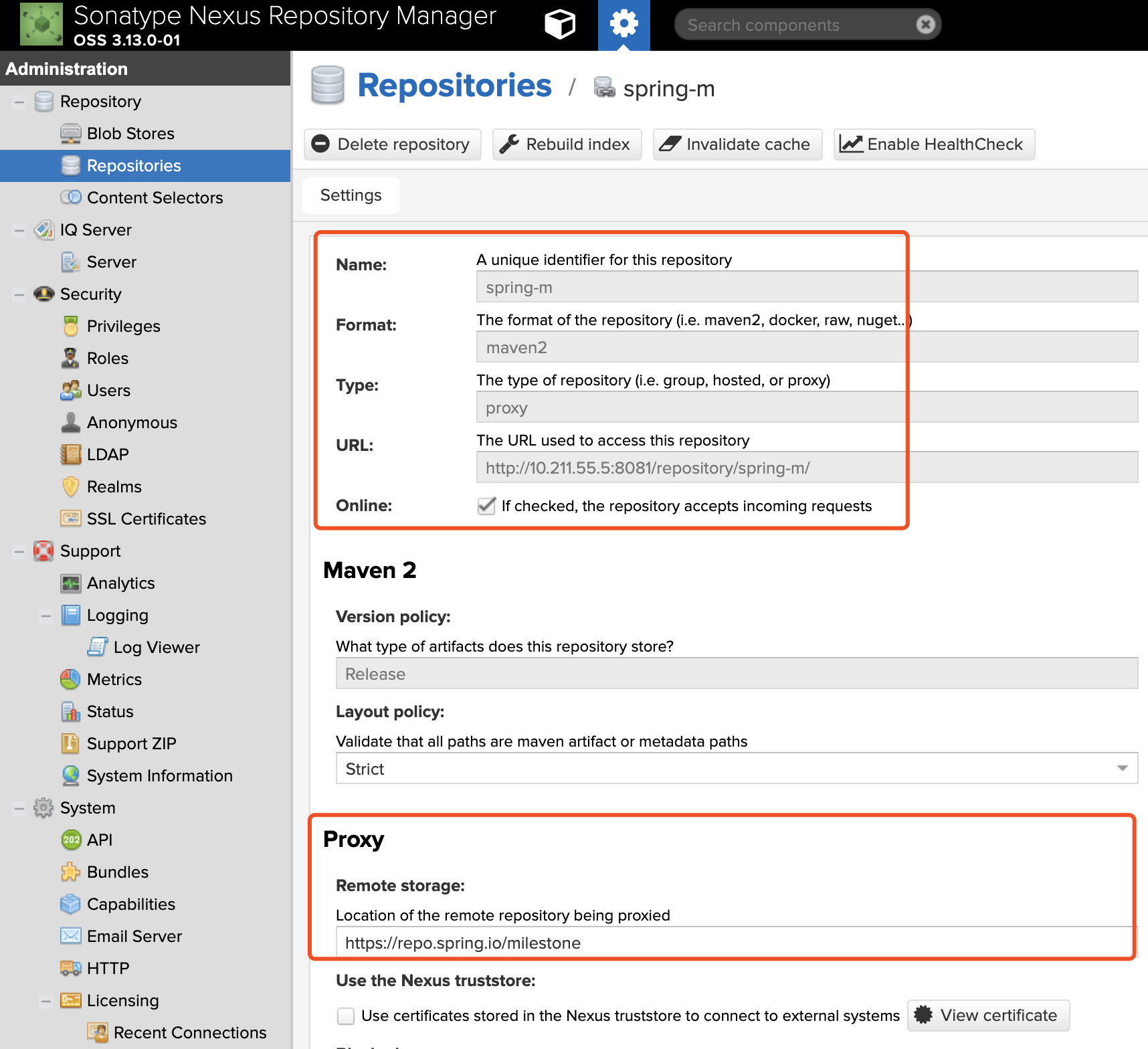The image size is (1148, 1049).
Task: Open the Licensing menu item
Action: (145, 1001)
